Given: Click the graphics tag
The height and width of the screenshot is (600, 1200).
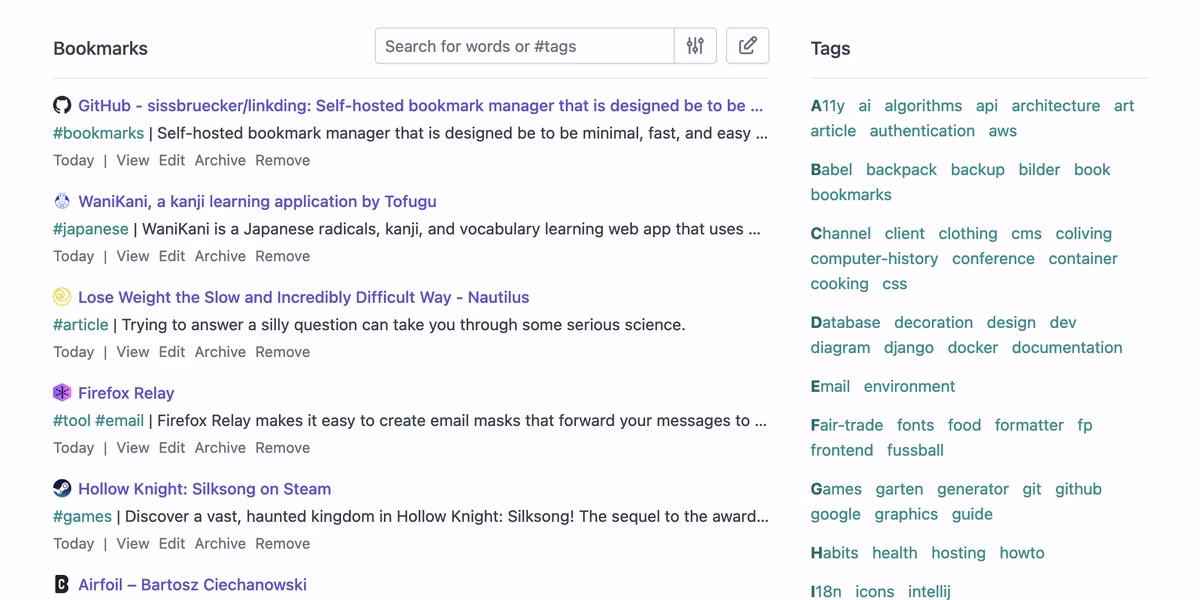Looking at the screenshot, I should coord(906,515).
